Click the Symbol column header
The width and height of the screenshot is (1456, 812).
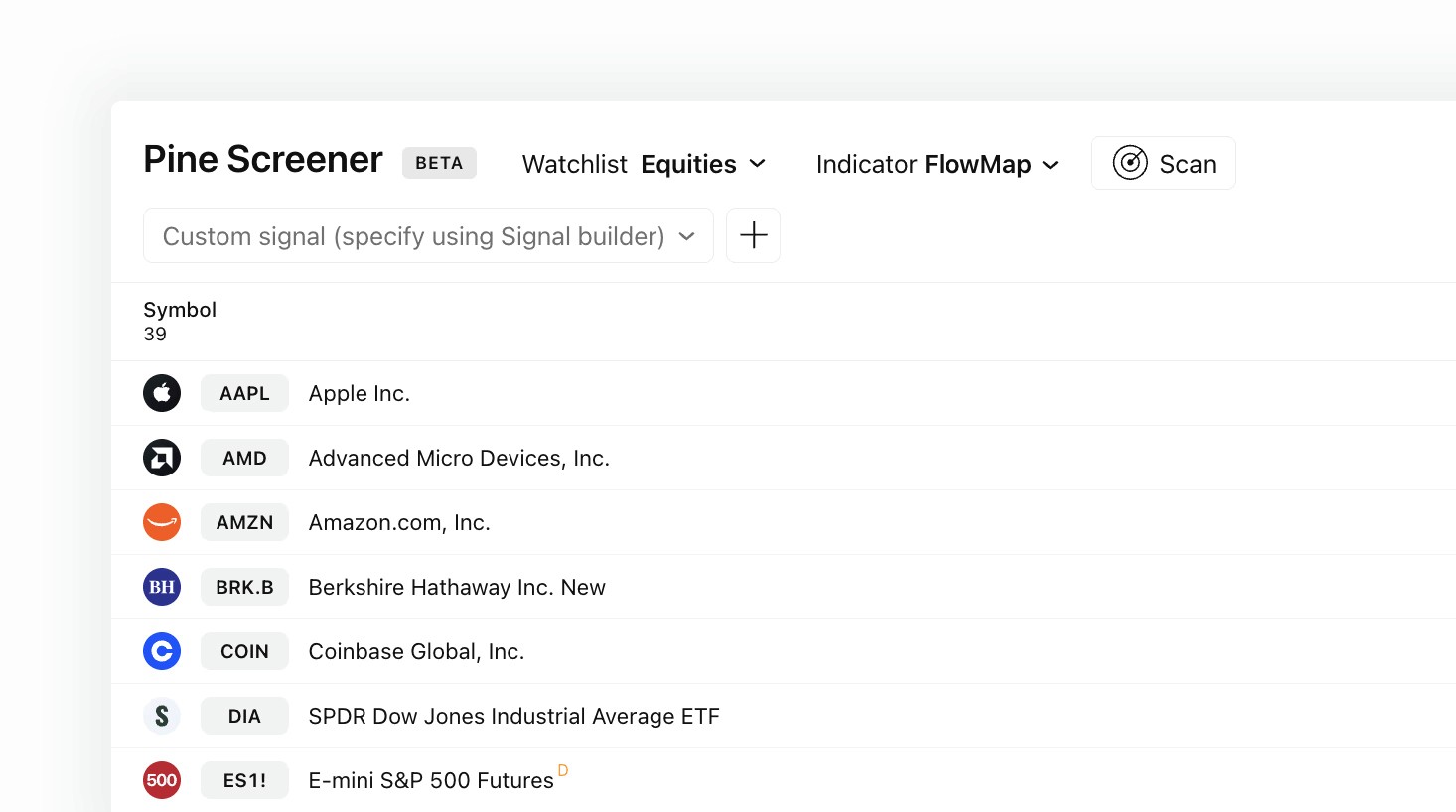click(x=180, y=309)
